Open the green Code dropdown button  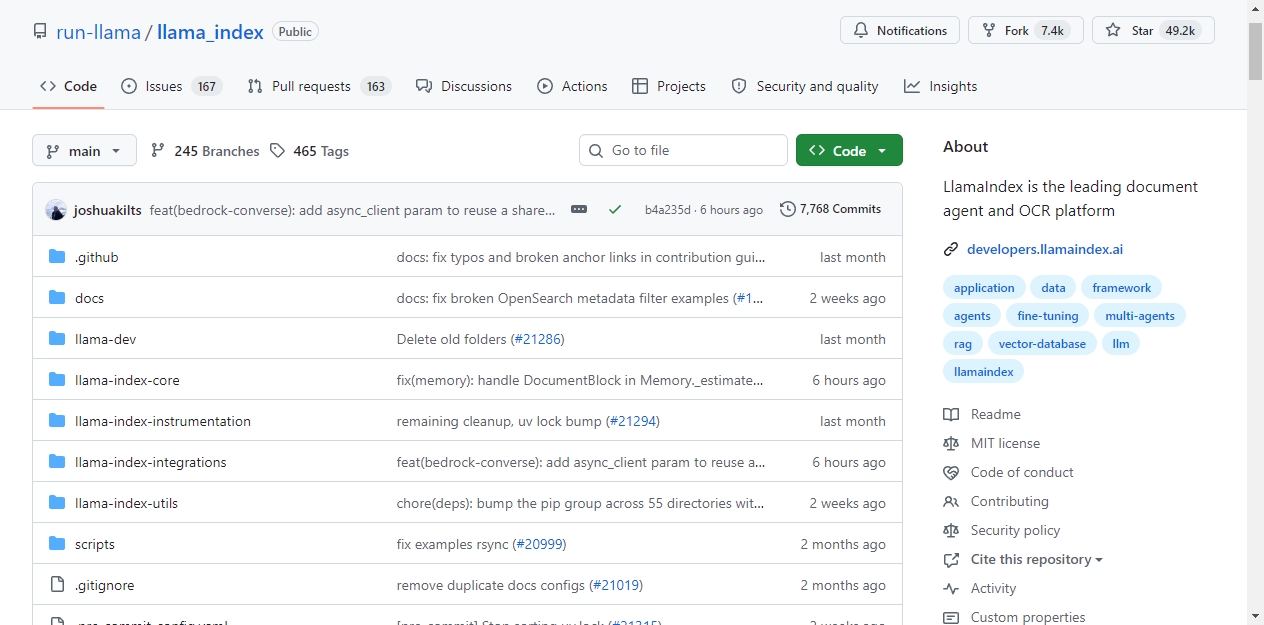(x=849, y=150)
